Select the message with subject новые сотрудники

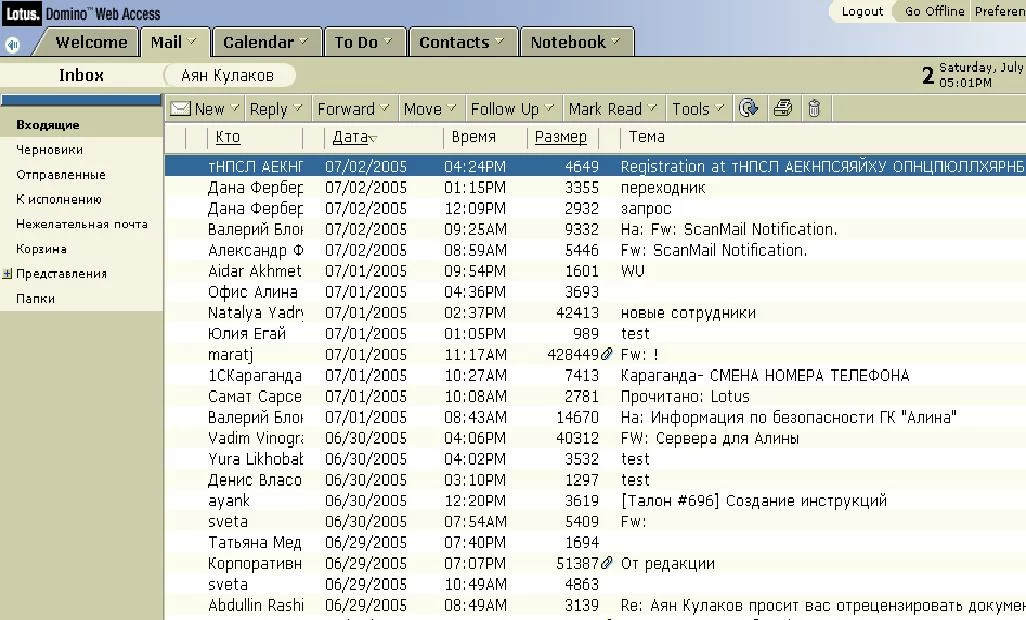pos(687,313)
